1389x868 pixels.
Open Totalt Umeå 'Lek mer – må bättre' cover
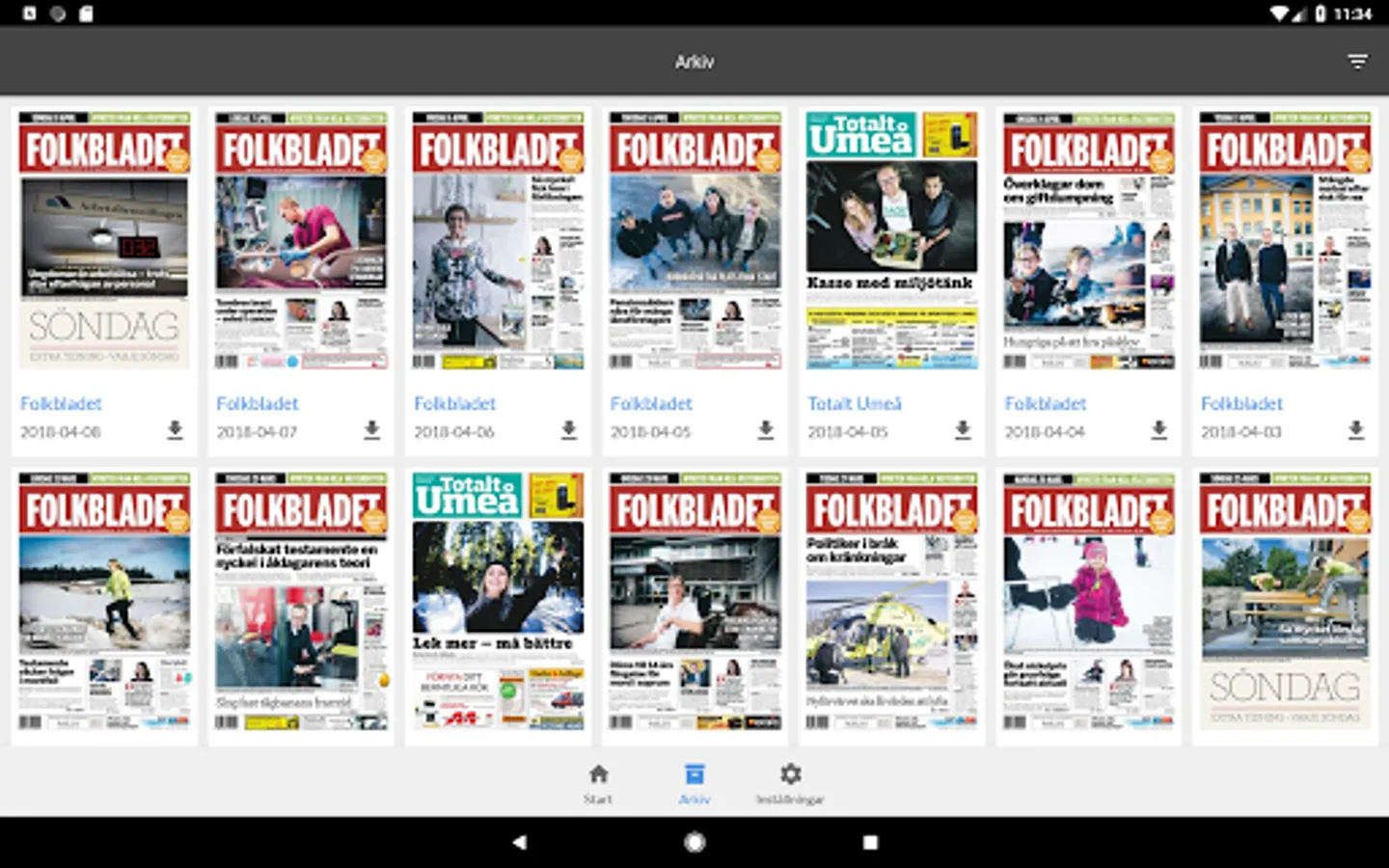(x=498, y=601)
